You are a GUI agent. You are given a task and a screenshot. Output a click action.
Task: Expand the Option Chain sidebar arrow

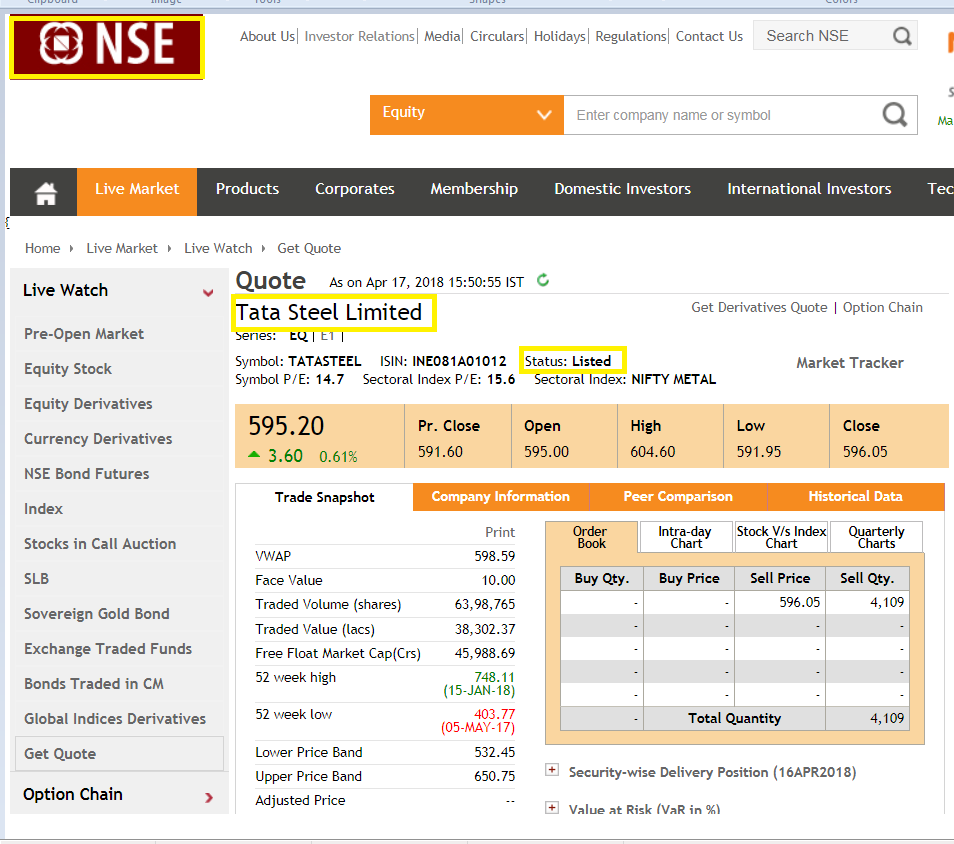(x=209, y=797)
